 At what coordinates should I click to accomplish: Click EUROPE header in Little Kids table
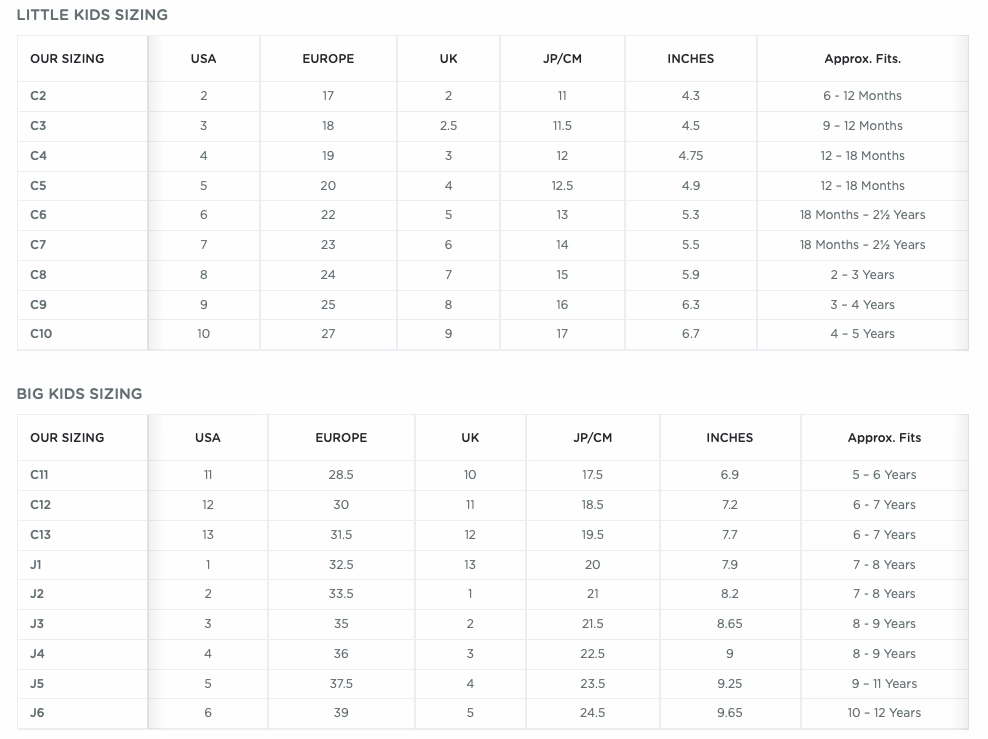pyautogui.click(x=328, y=59)
